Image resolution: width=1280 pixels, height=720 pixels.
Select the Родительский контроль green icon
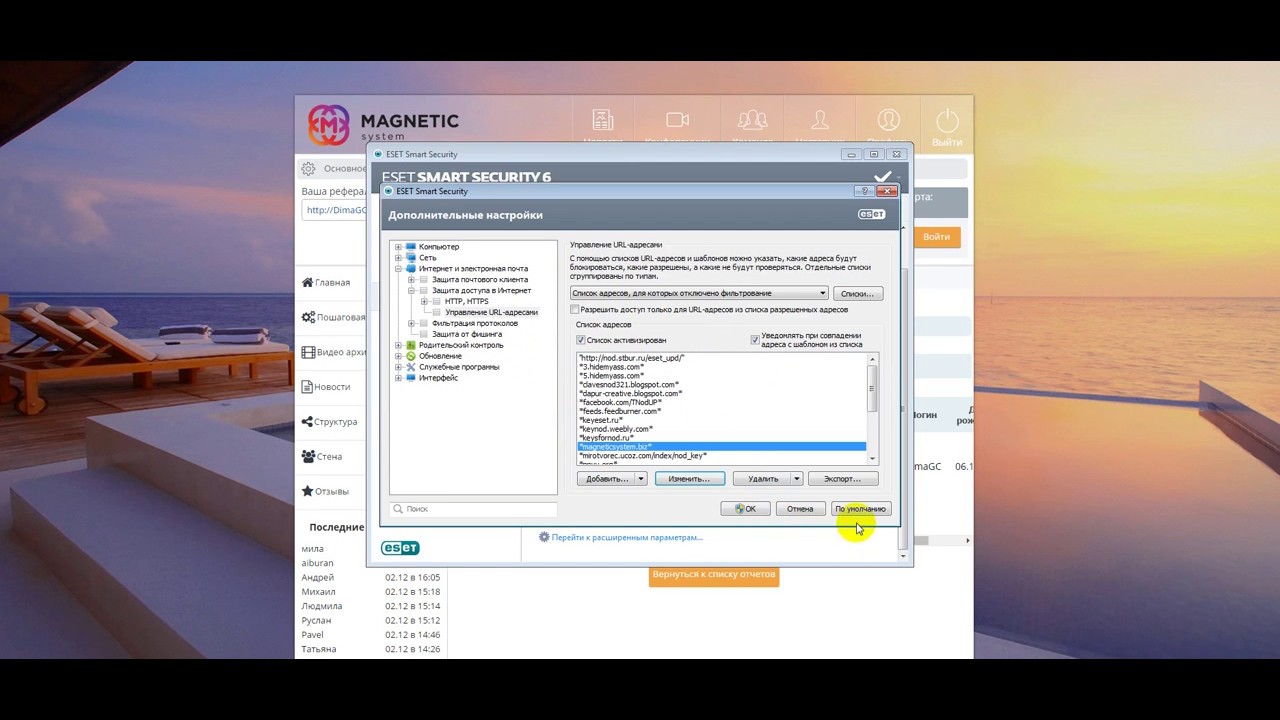point(410,345)
